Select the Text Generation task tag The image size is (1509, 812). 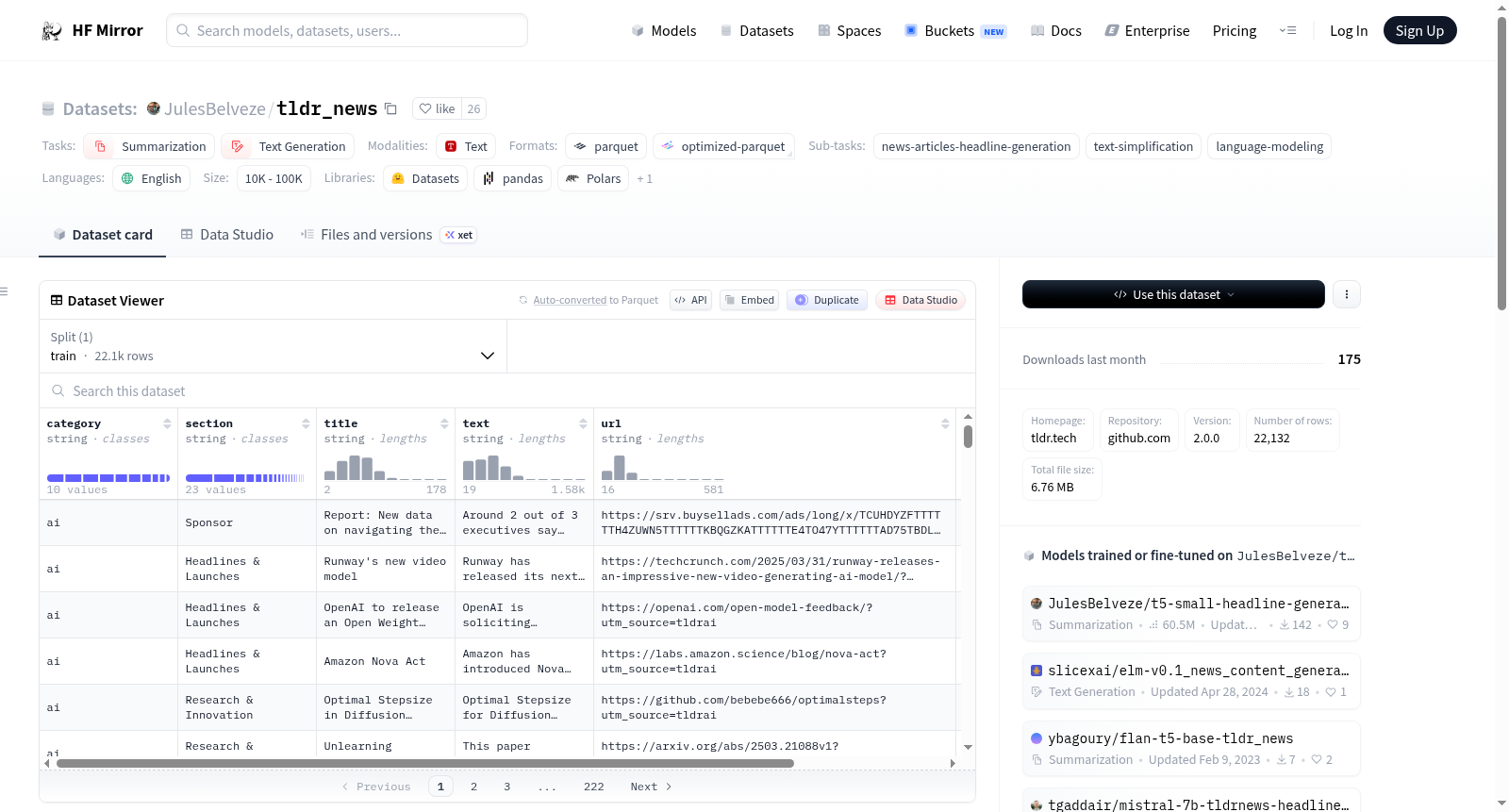point(288,146)
